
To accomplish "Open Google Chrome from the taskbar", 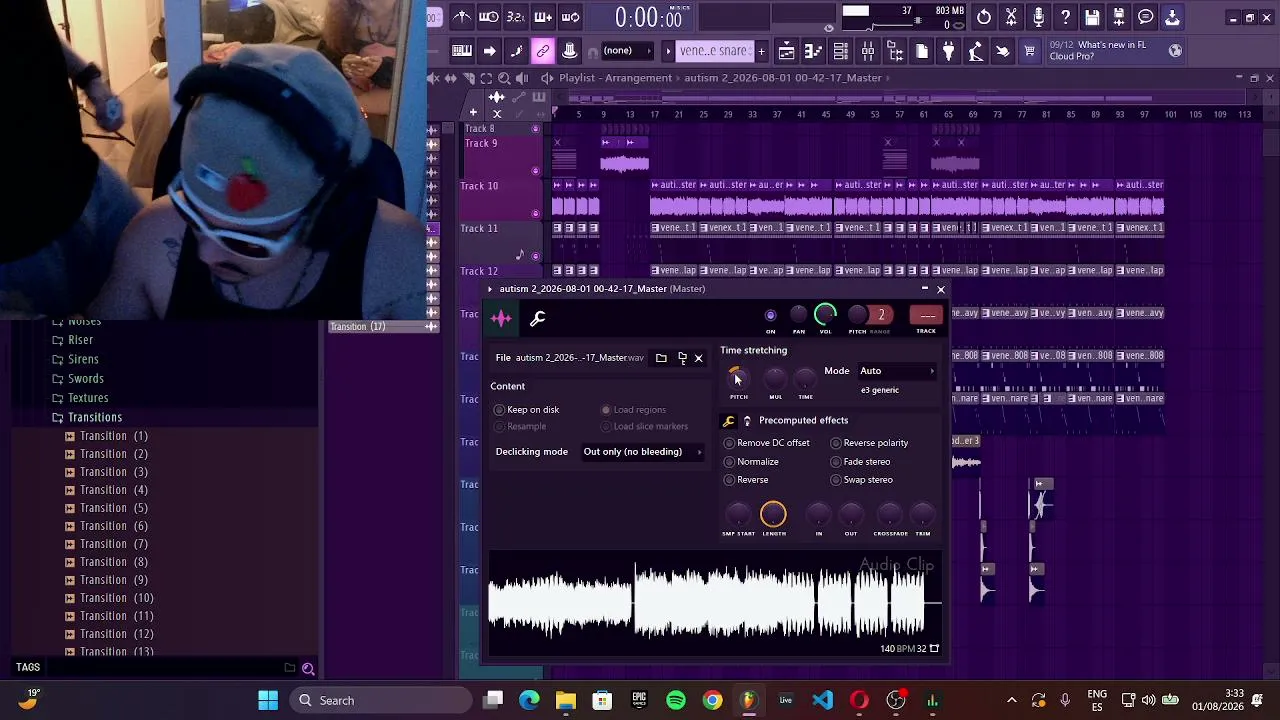I will pos(712,700).
